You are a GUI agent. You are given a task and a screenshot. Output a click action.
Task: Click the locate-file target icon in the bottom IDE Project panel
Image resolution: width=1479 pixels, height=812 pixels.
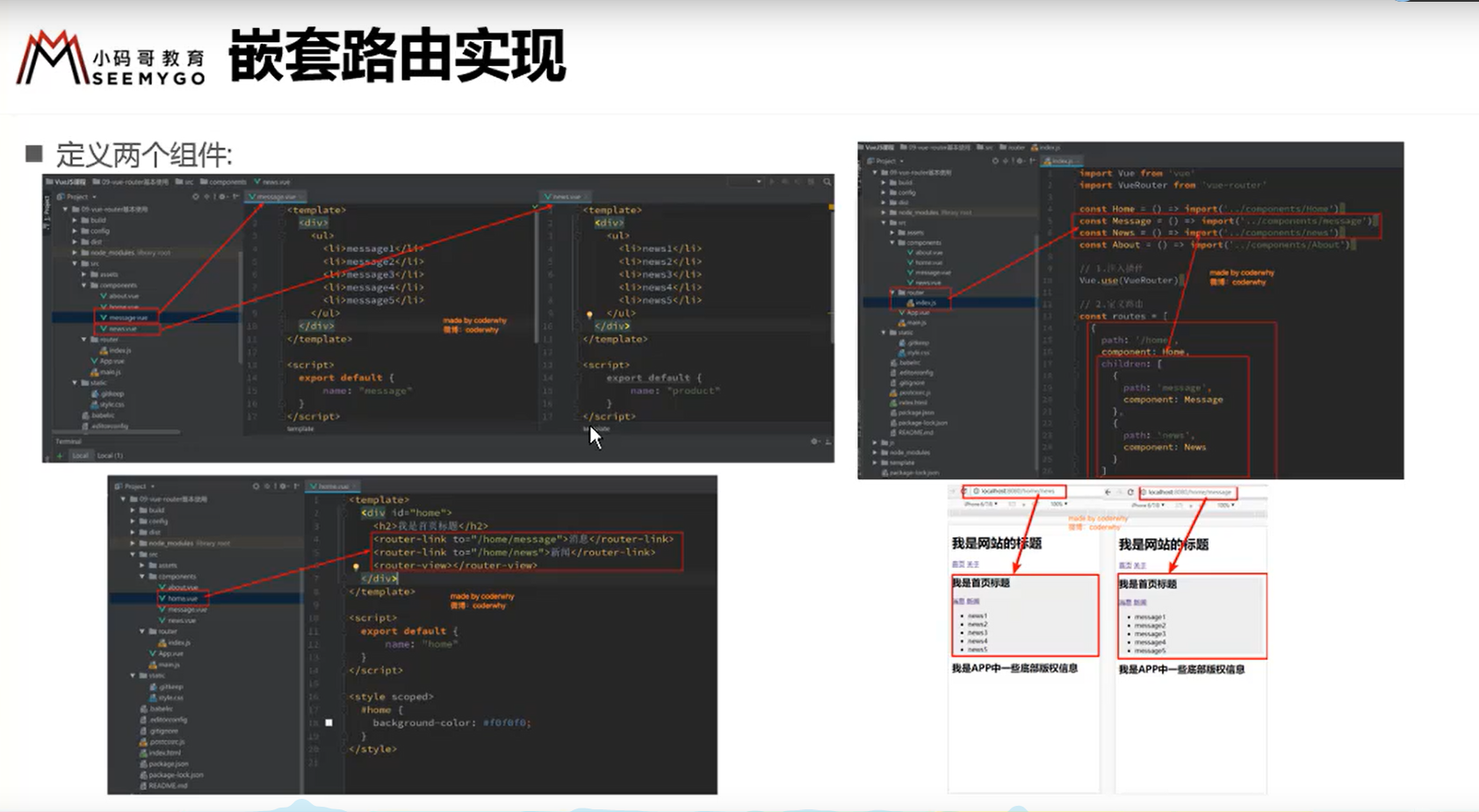pyautogui.click(x=256, y=486)
